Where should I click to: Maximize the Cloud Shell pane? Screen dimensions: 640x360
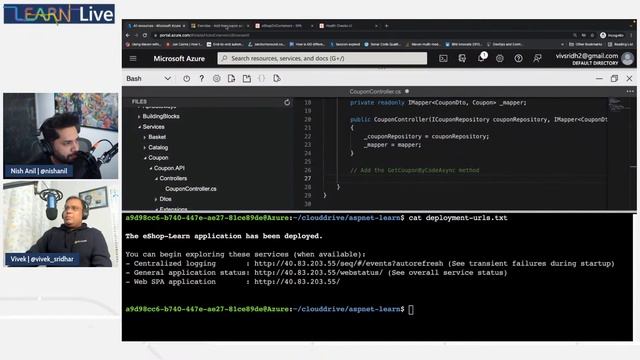[614, 78]
